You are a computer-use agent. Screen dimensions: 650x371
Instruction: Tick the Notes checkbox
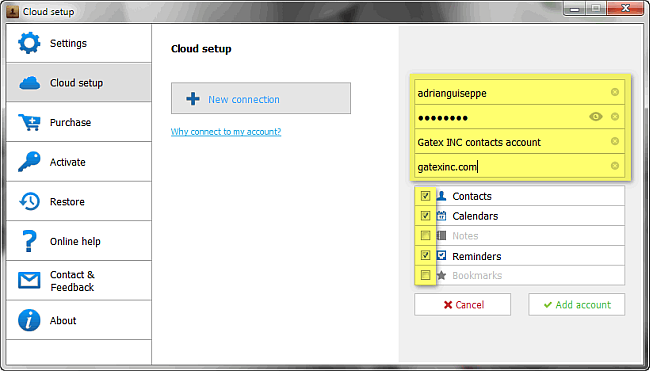pos(425,235)
